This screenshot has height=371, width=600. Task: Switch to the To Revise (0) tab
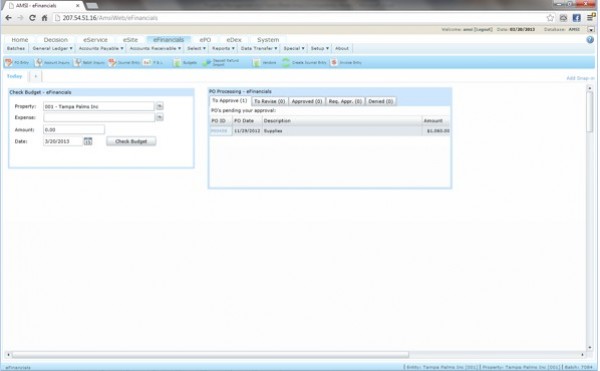(269, 101)
